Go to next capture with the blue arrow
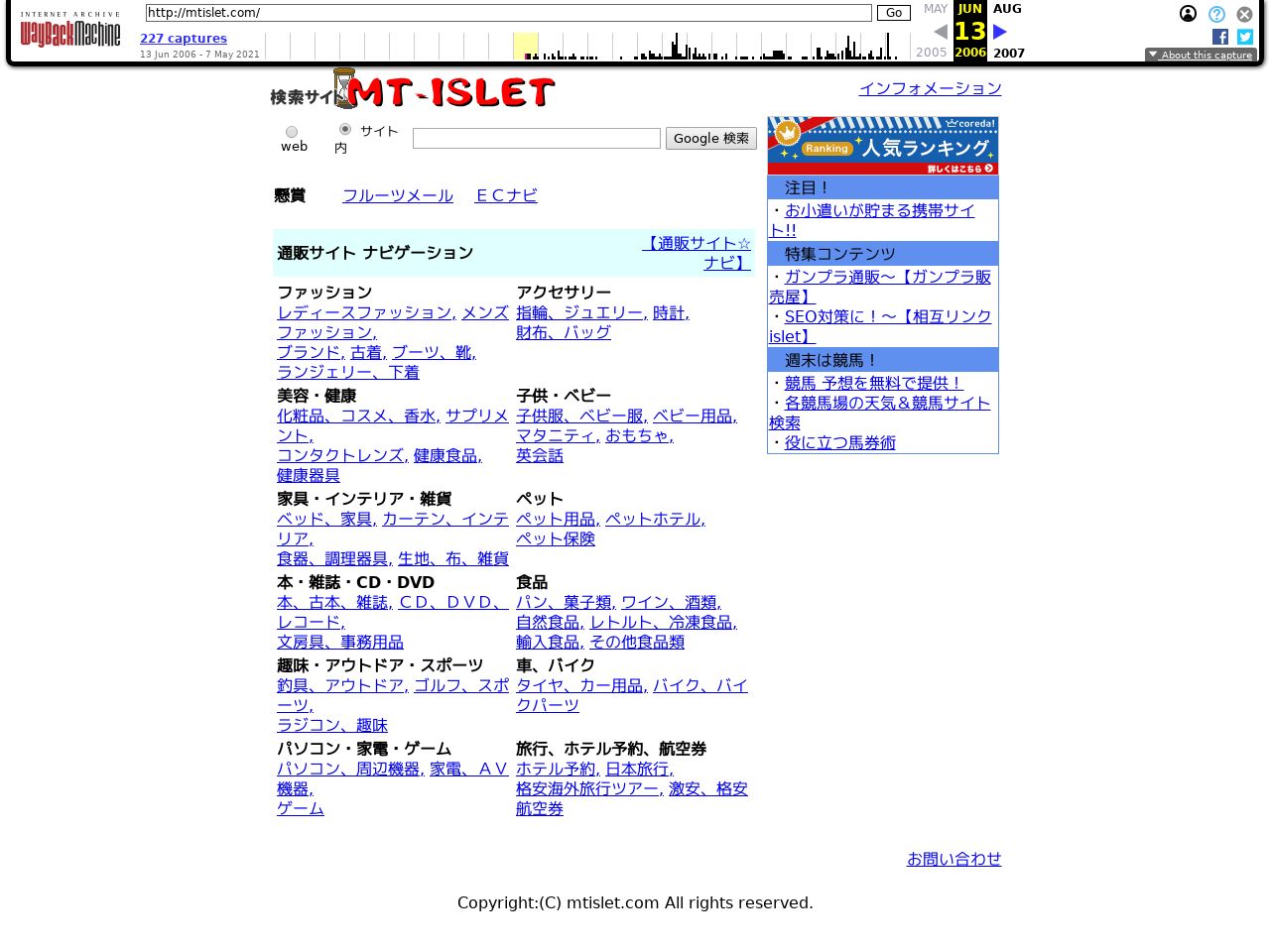 pos(999,31)
